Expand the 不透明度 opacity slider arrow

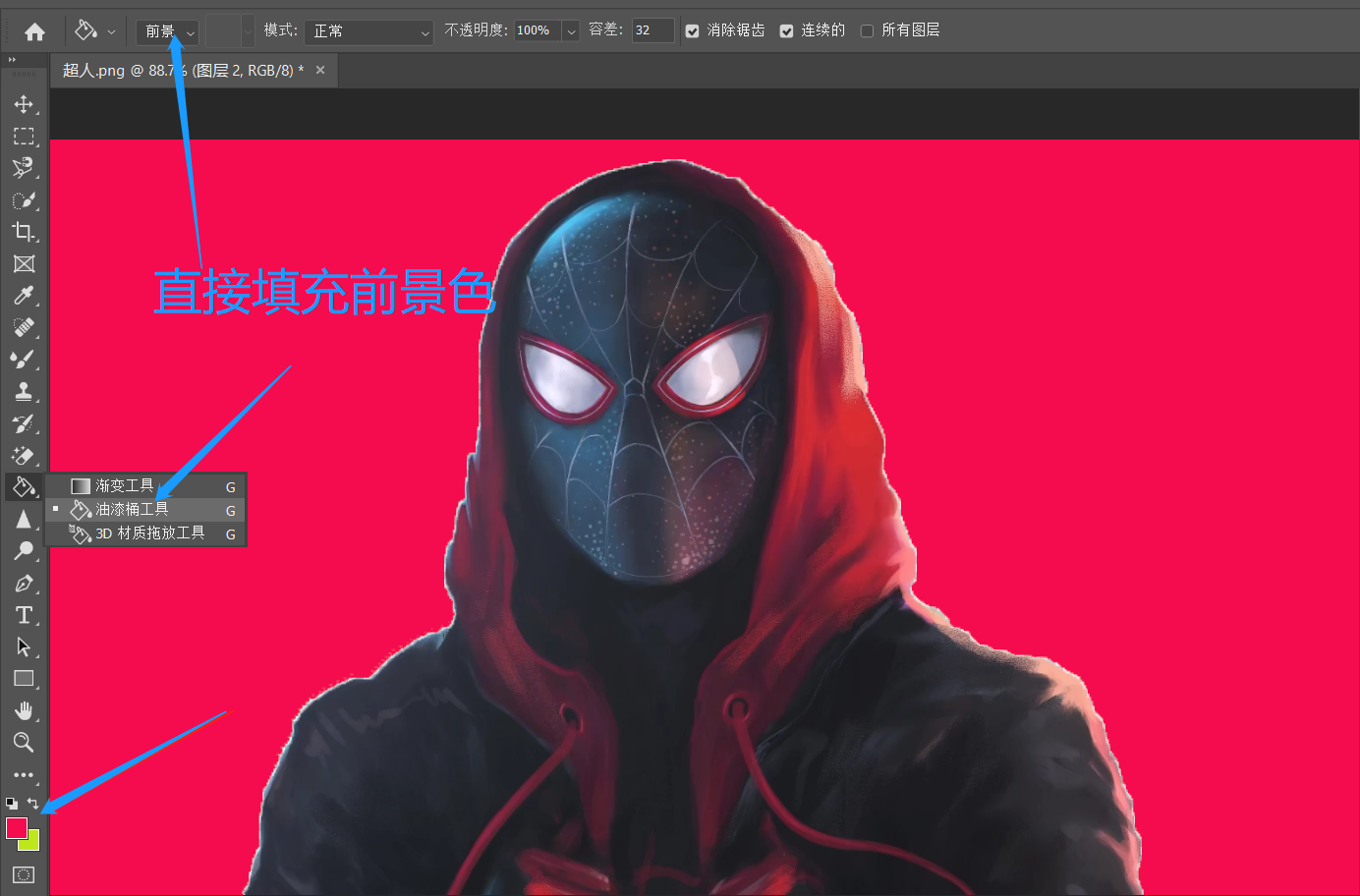(572, 31)
